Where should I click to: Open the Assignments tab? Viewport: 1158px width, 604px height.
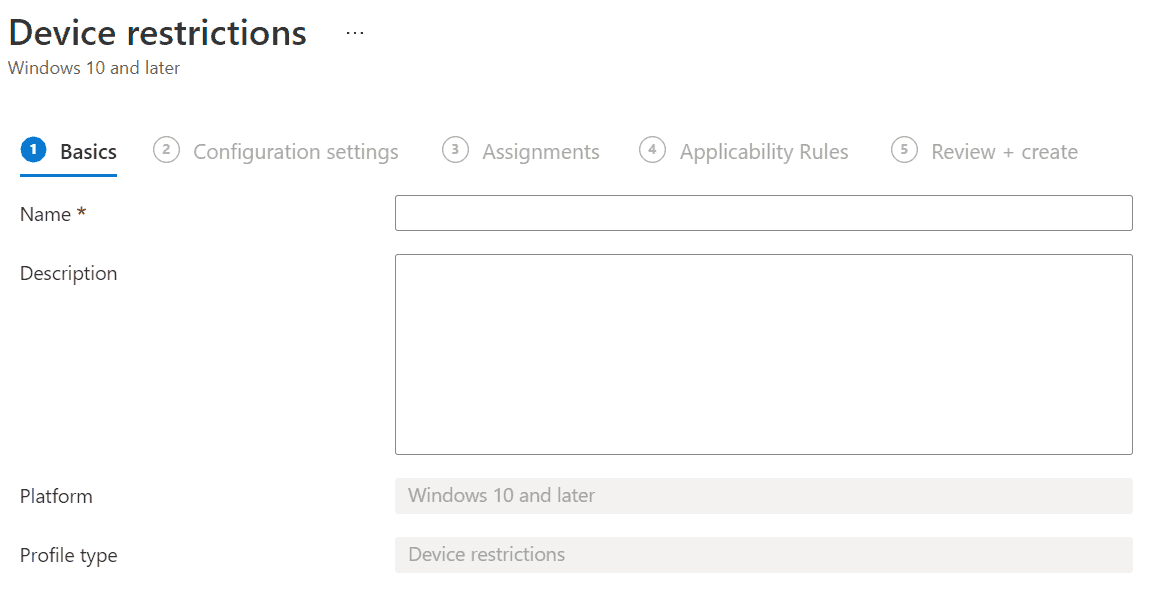540,151
